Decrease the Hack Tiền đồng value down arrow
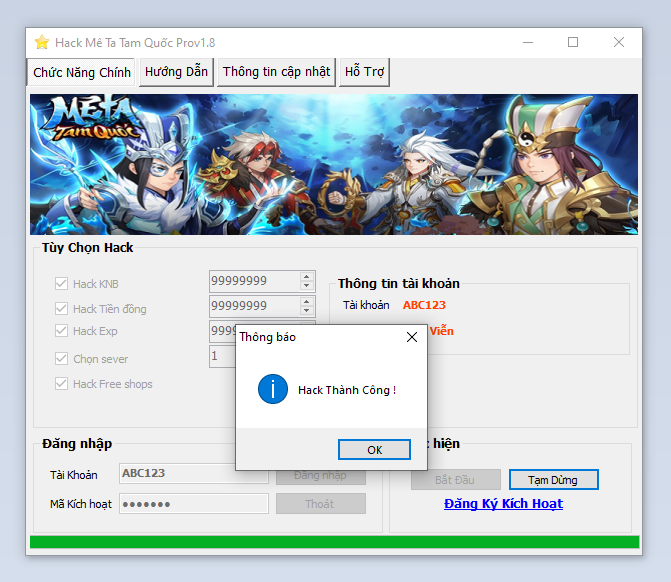Viewport: 671px width, 582px height. (306, 311)
